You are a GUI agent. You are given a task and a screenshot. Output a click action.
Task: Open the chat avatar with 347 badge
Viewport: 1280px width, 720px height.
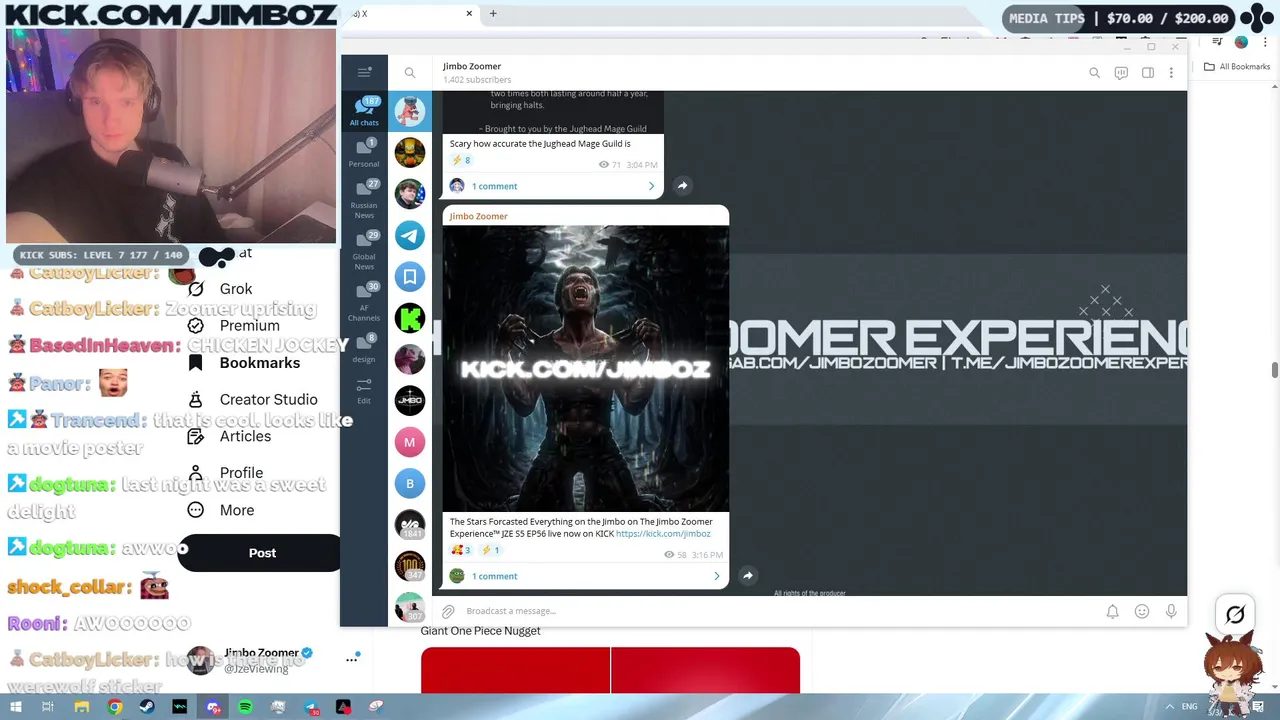pyautogui.click(x=409, y=567)
